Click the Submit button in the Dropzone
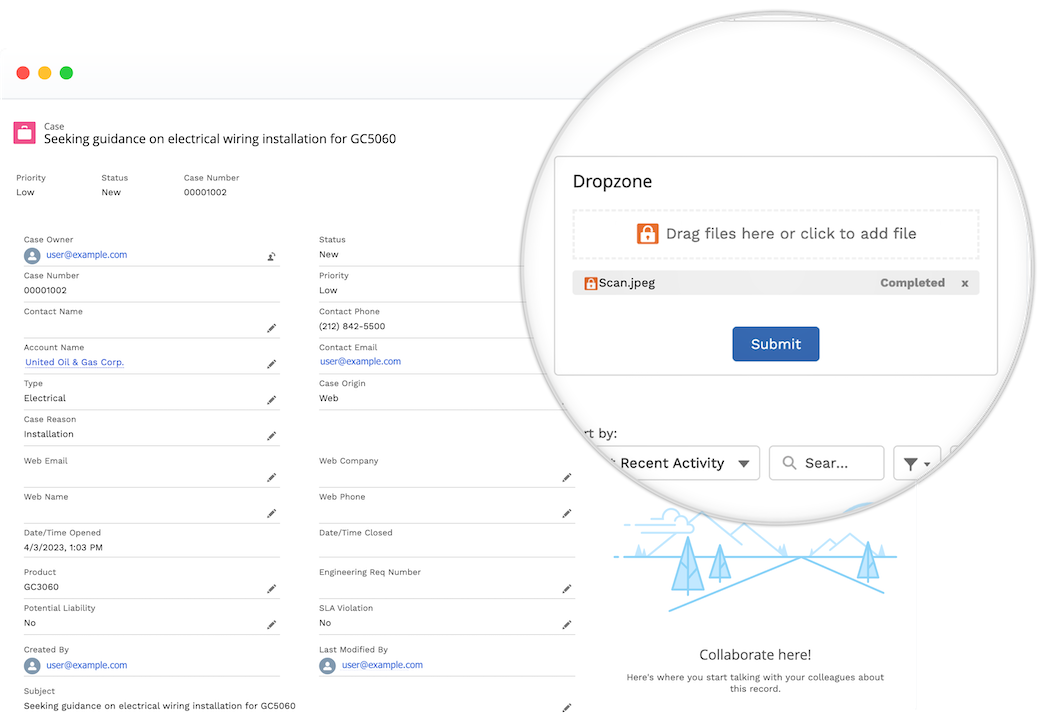 pyautogui.click(x=775, y=343)
